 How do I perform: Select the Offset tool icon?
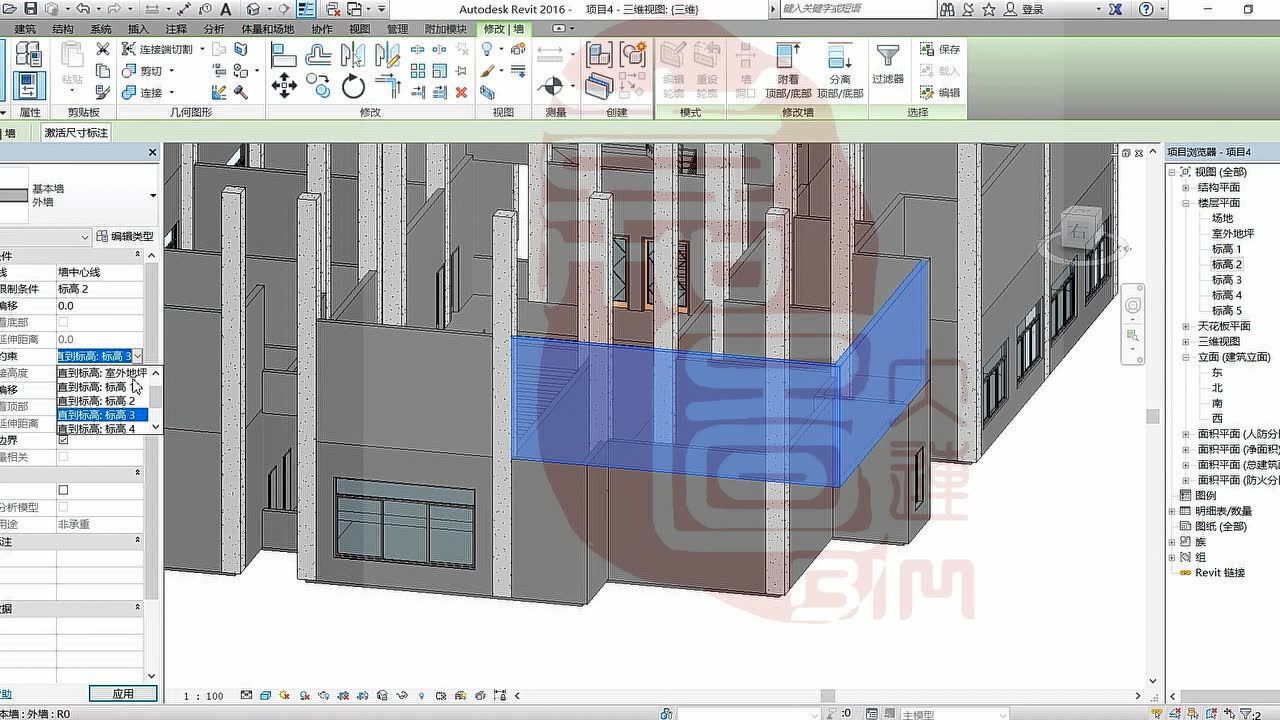(x=319, y=55)
